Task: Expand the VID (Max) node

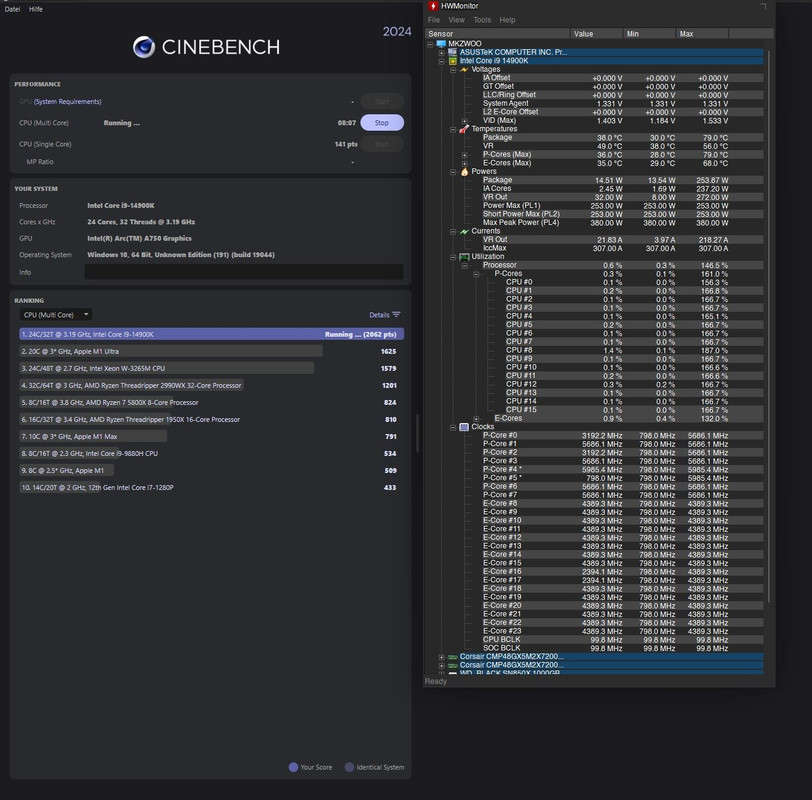Action: (x=465, y=121)
